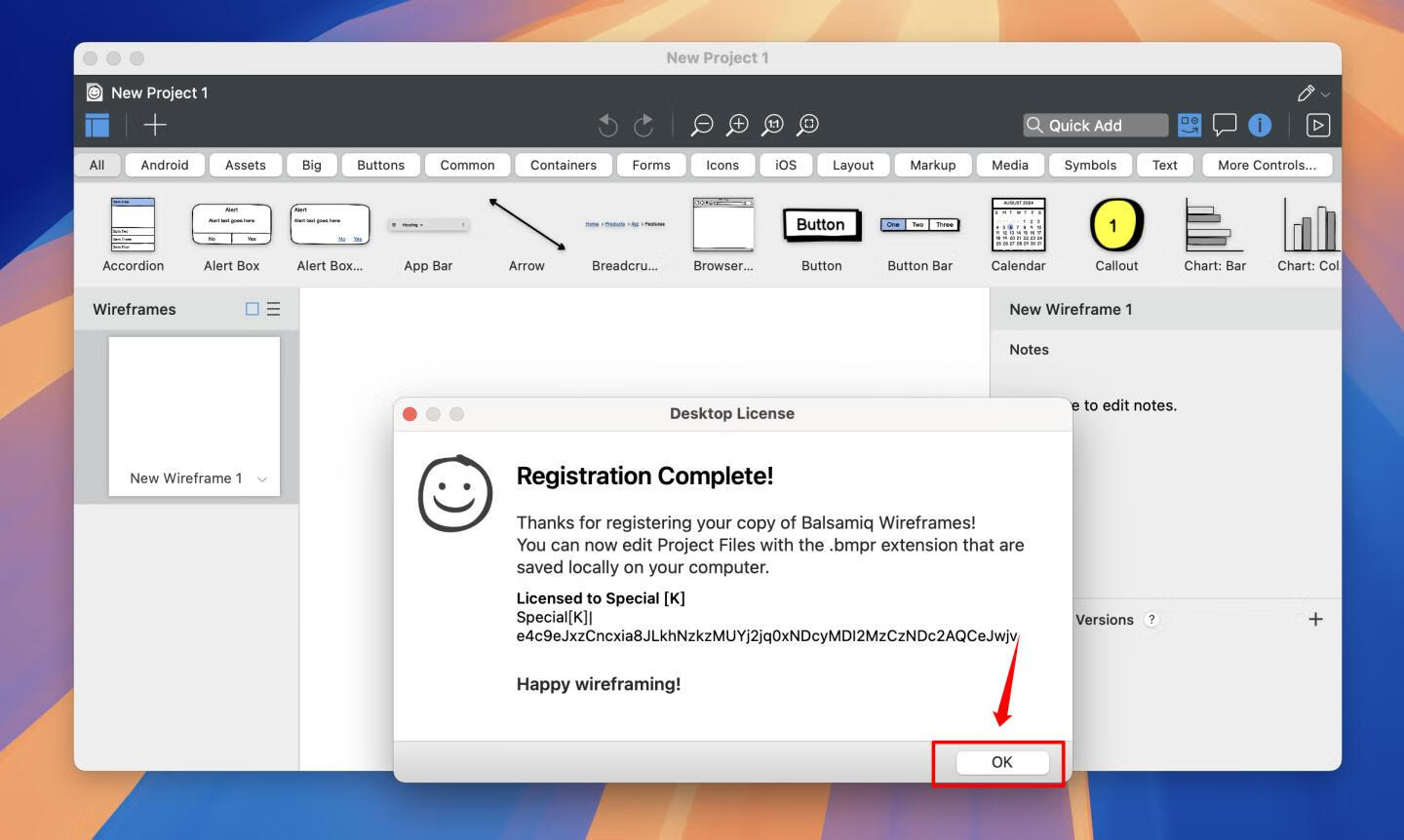
Task: Set zoom to actual size 1:1
Action: tap(773, 125)
